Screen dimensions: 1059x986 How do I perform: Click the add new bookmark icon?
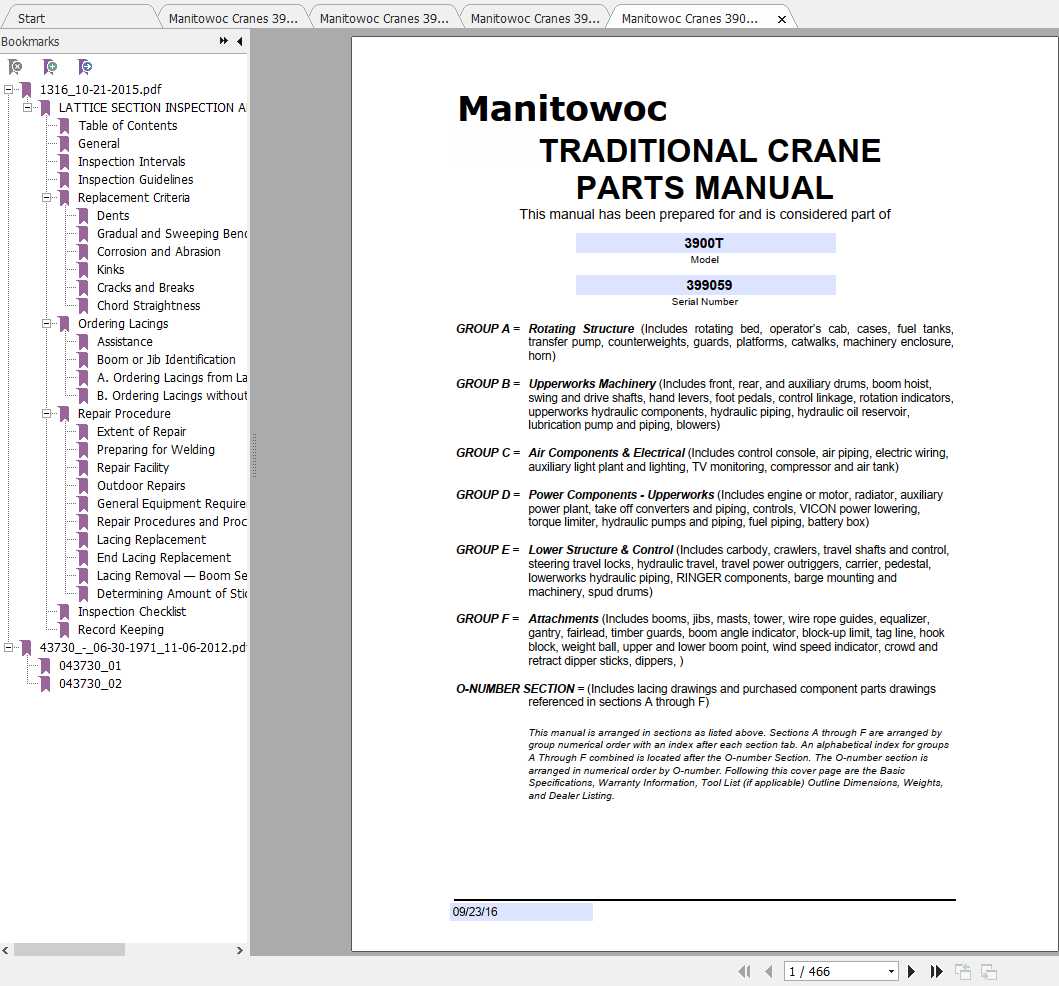(49, 66)
